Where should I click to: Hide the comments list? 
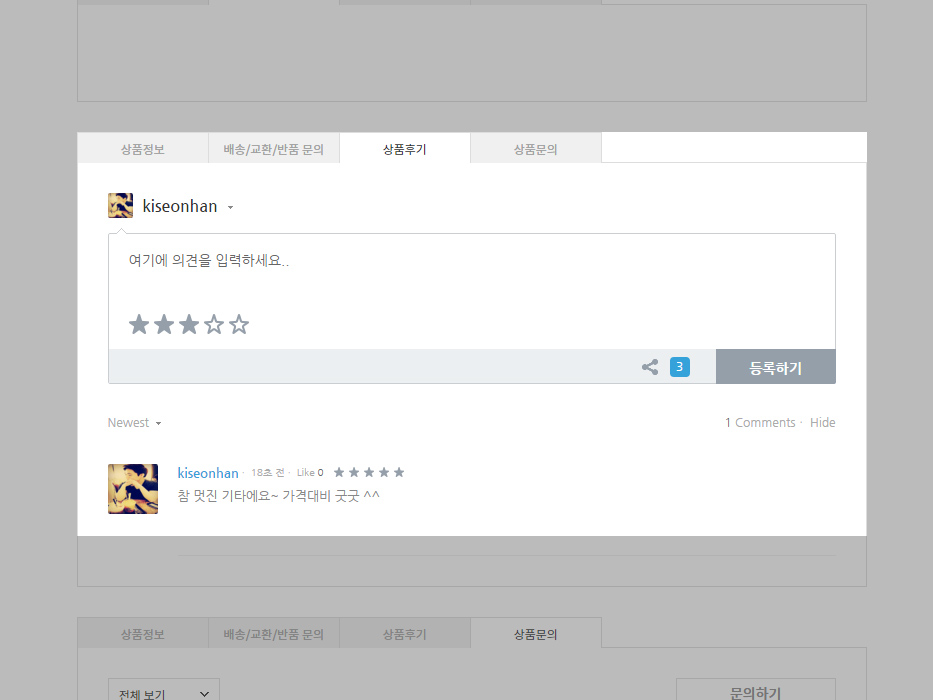822,423
